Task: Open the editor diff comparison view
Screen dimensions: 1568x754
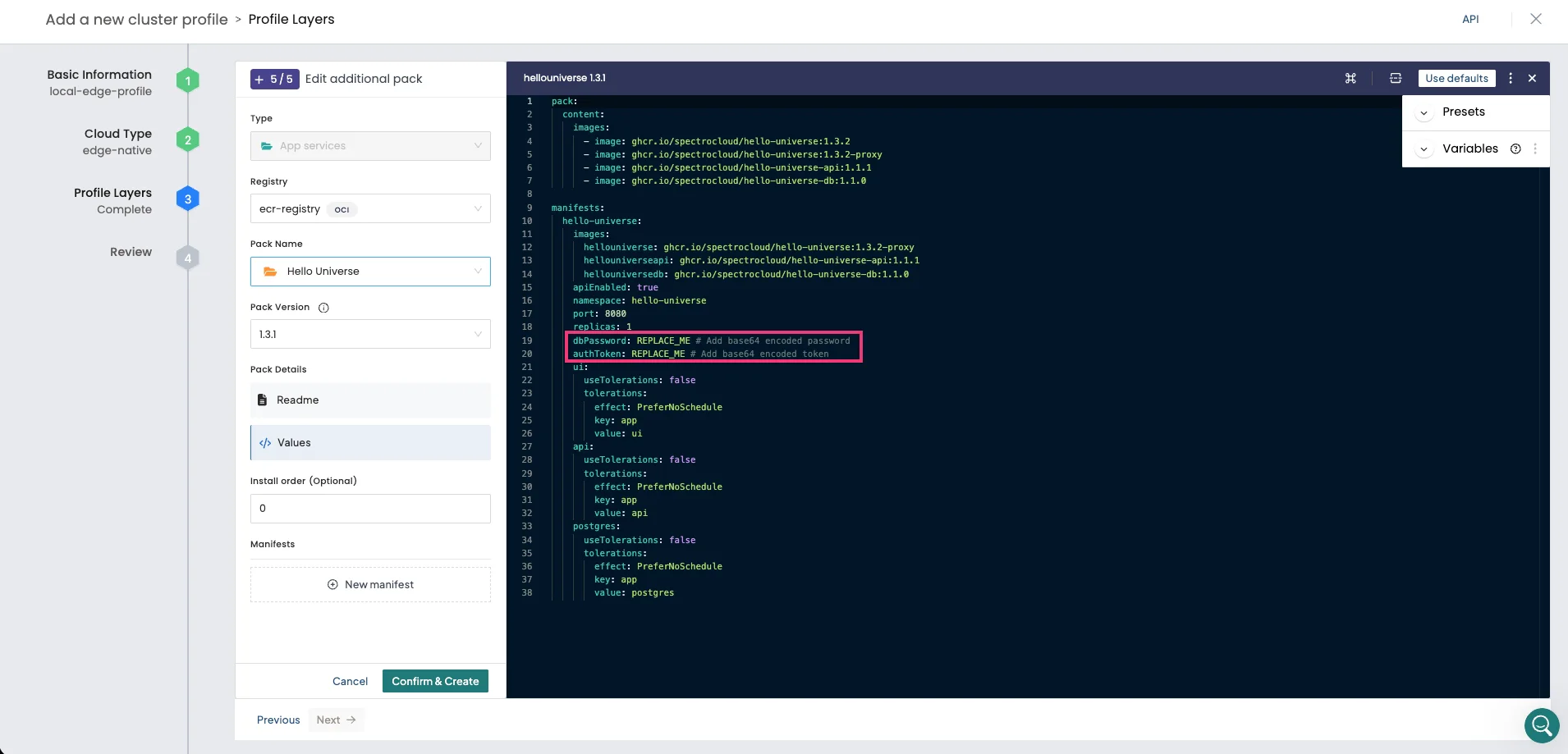Action: [1395, 78]
